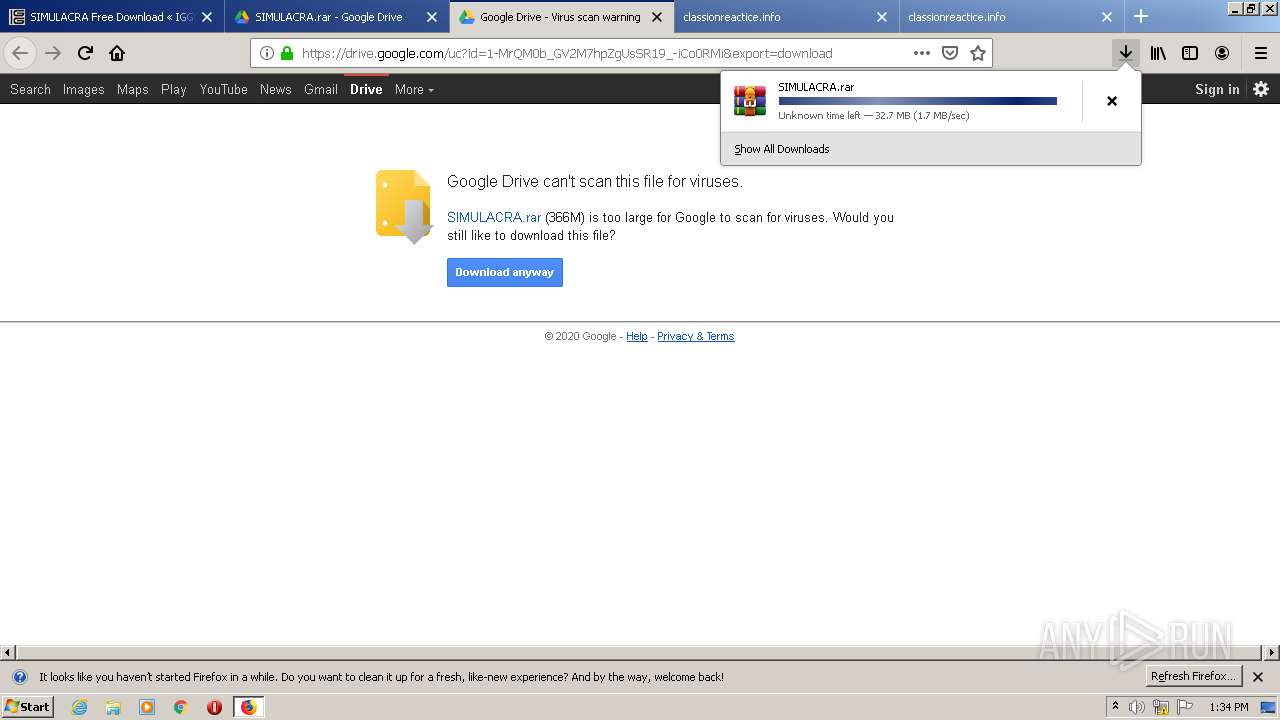Sign in to Google
Image resolution: width=1280 pixels, height=720 pixels.
pos(1217,89)
